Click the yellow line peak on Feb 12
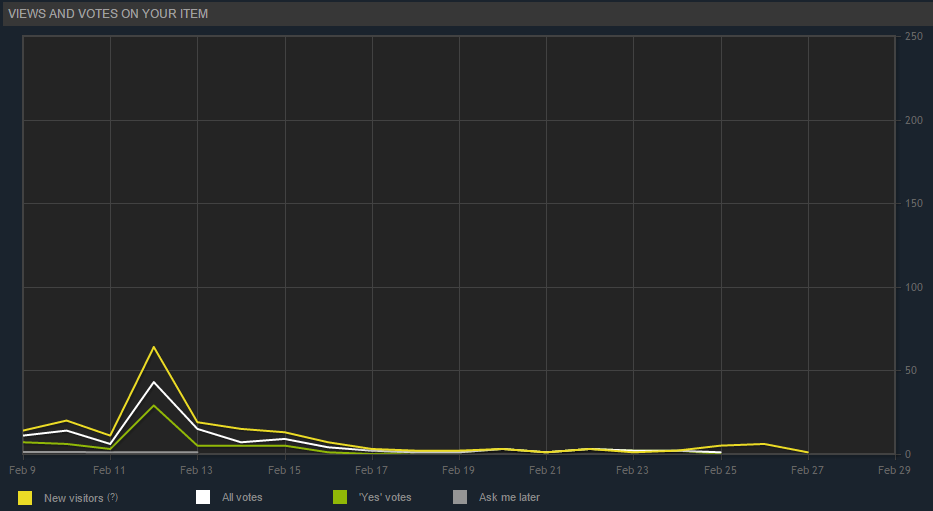 (x=154, y=347)
